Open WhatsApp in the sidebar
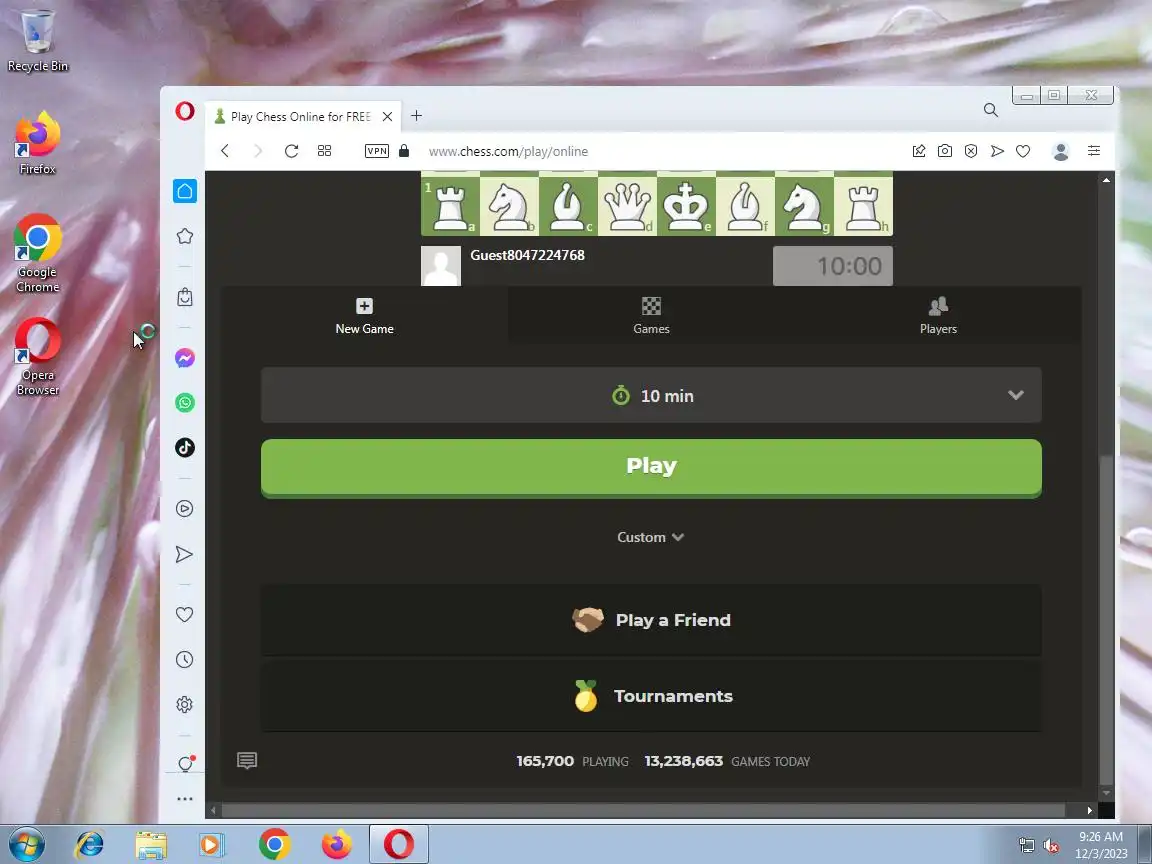The height and width of the screenshot is (864, 1152). tap(185, 403)
